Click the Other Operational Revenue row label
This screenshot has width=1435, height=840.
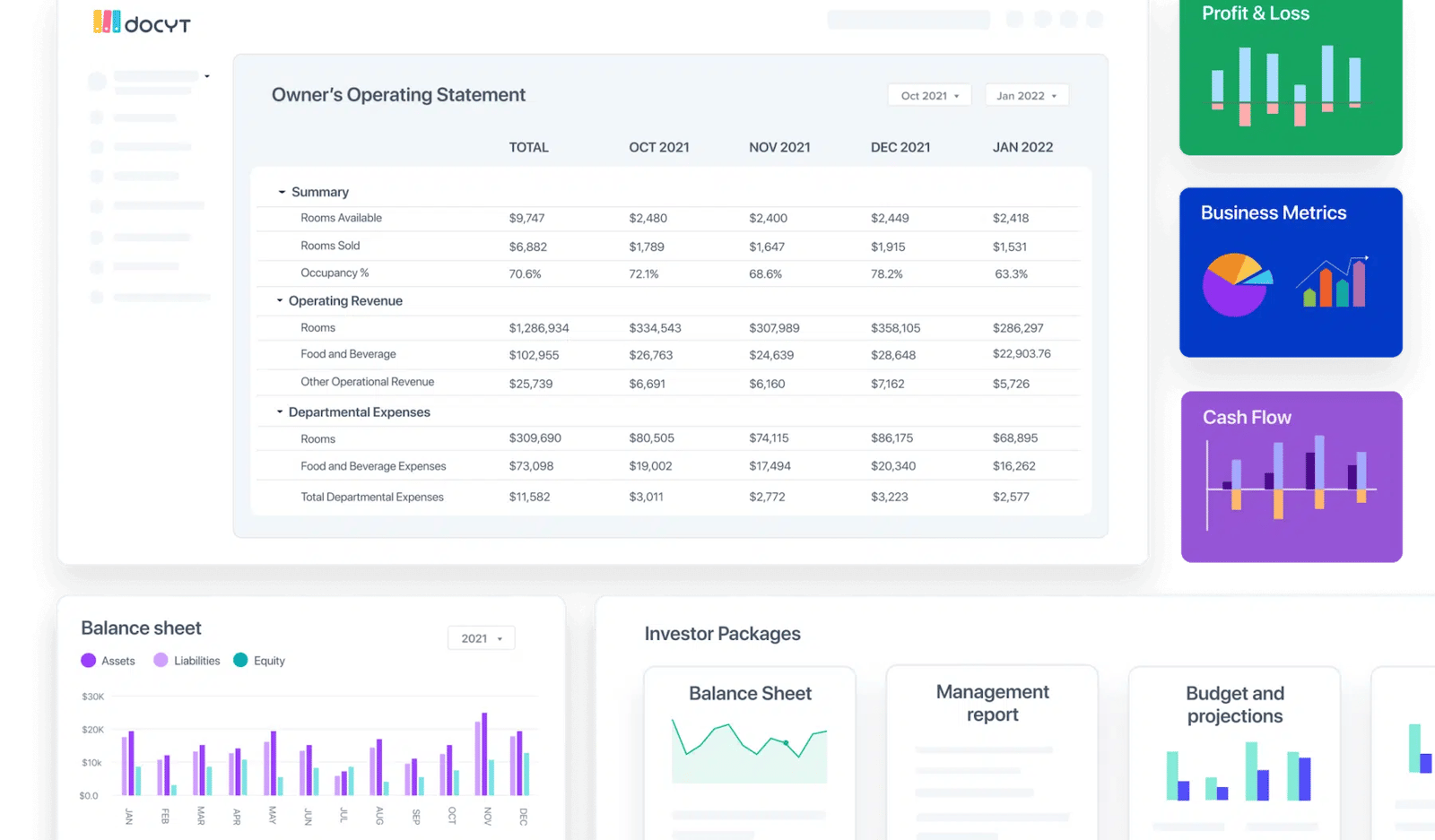pyautogui.click(x=367, y=382)
